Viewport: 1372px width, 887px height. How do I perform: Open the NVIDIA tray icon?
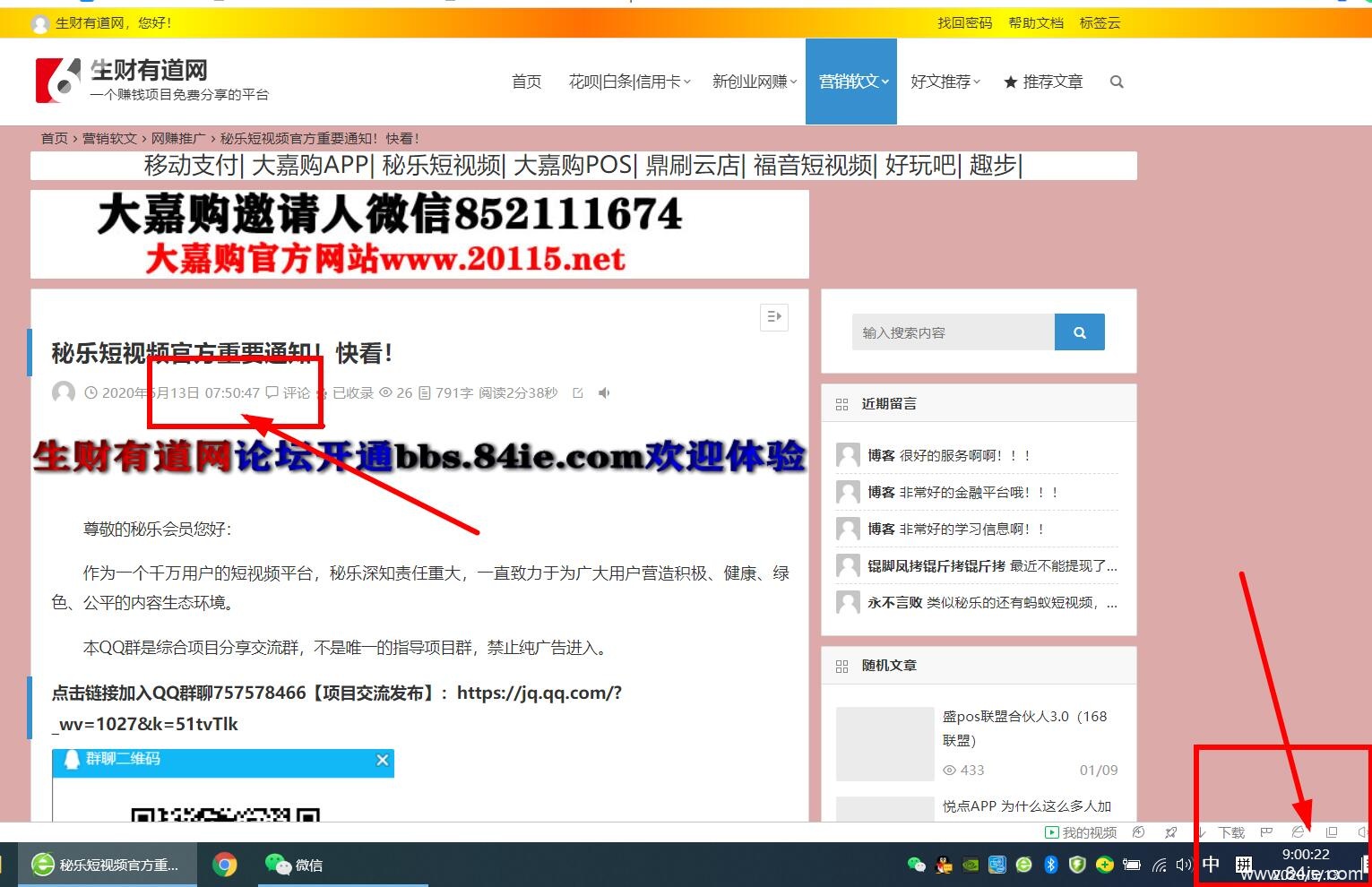pyautogui.click(x=971, y=865)
